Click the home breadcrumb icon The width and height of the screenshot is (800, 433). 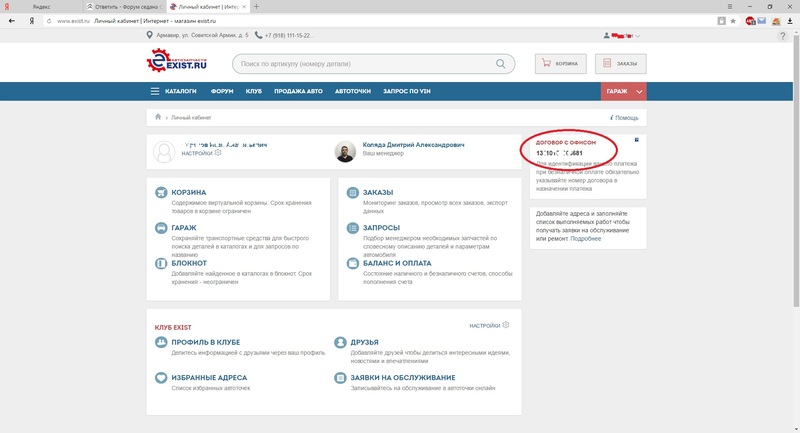158,117
